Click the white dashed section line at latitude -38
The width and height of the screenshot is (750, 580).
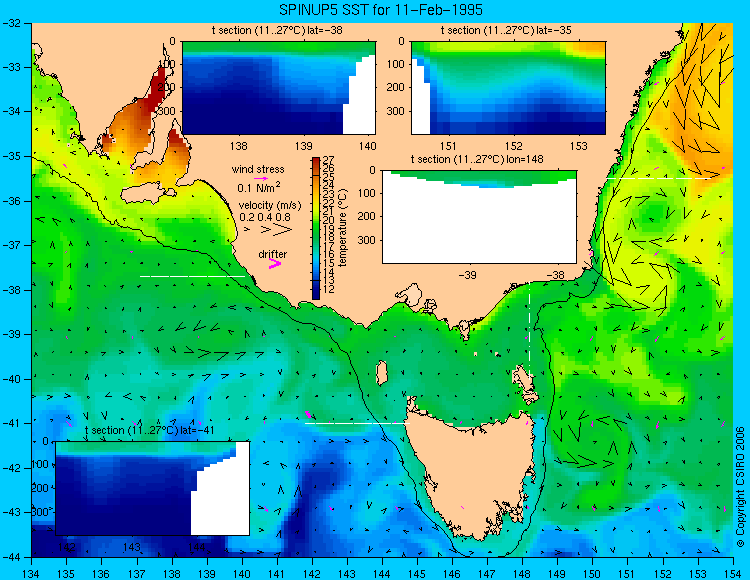tap(192, 276)
